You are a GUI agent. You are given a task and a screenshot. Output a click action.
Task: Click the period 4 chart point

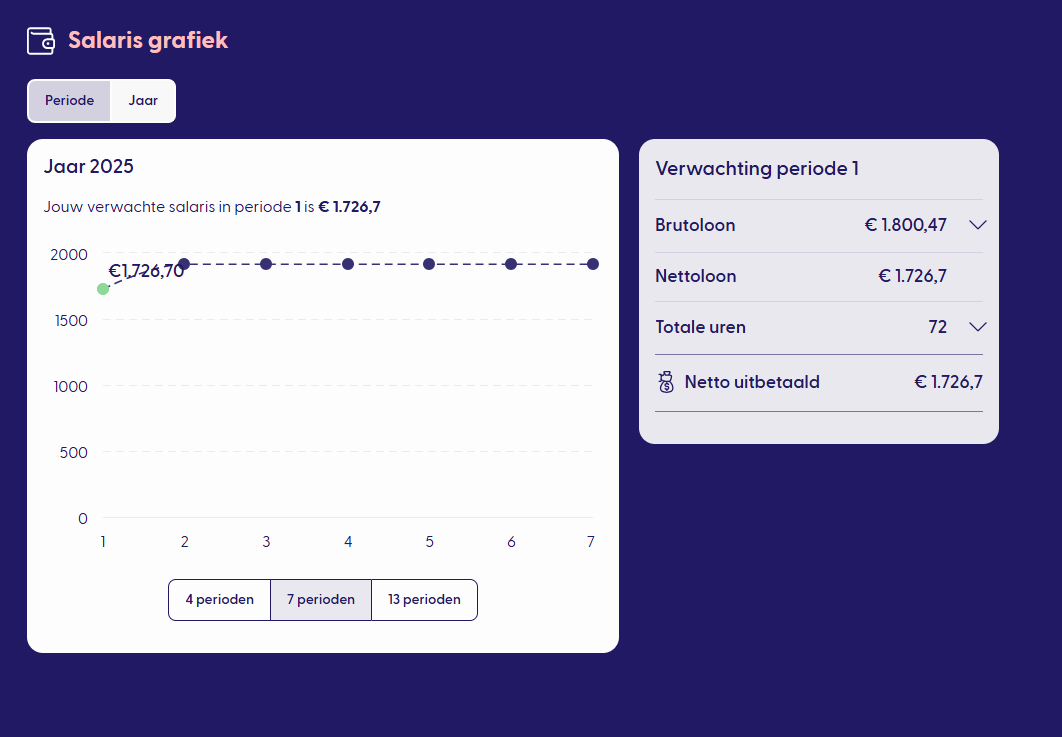(348, 264)
